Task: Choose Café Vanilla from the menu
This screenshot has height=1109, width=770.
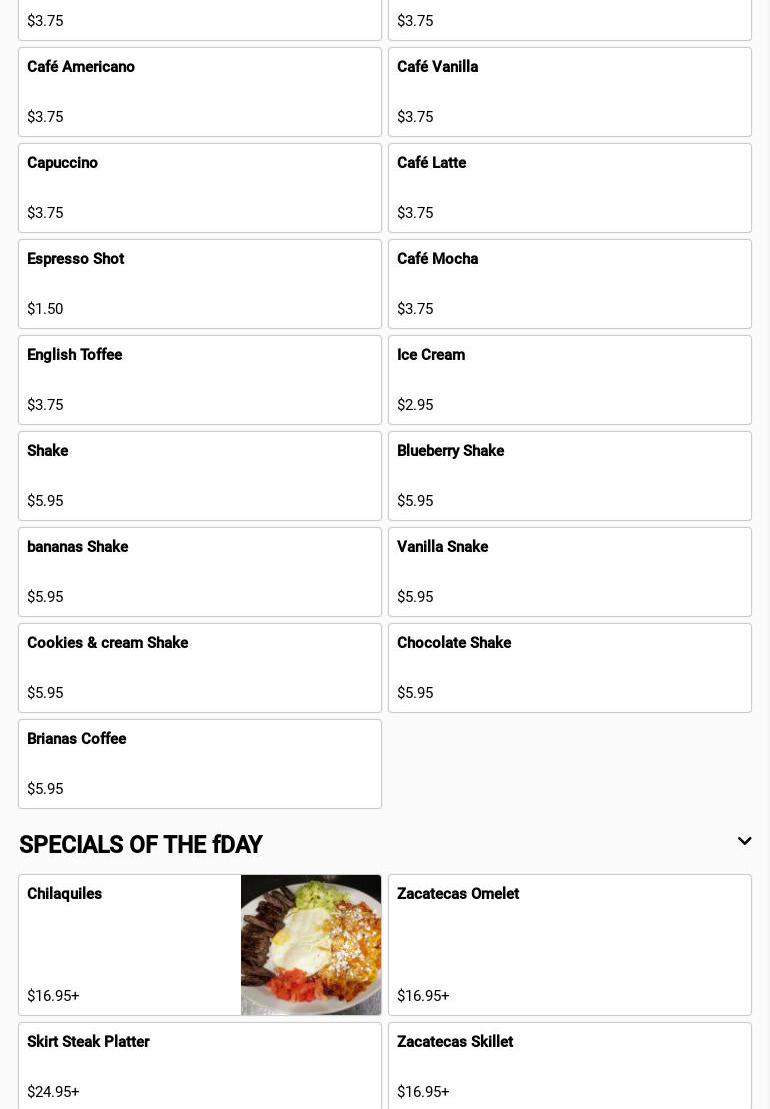Action: [x=569, y=92]
